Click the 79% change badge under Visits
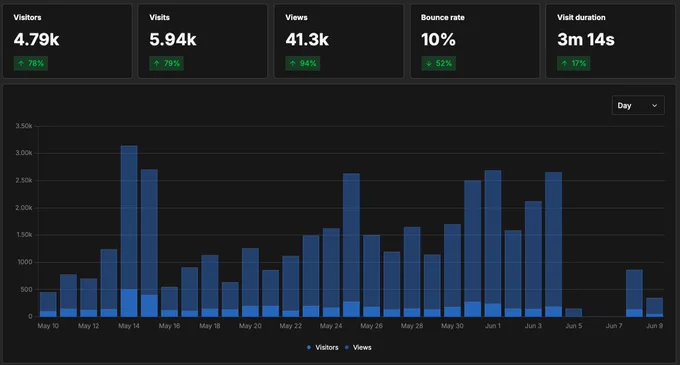The width and height of the screenshot is (680, 365). 167,63
